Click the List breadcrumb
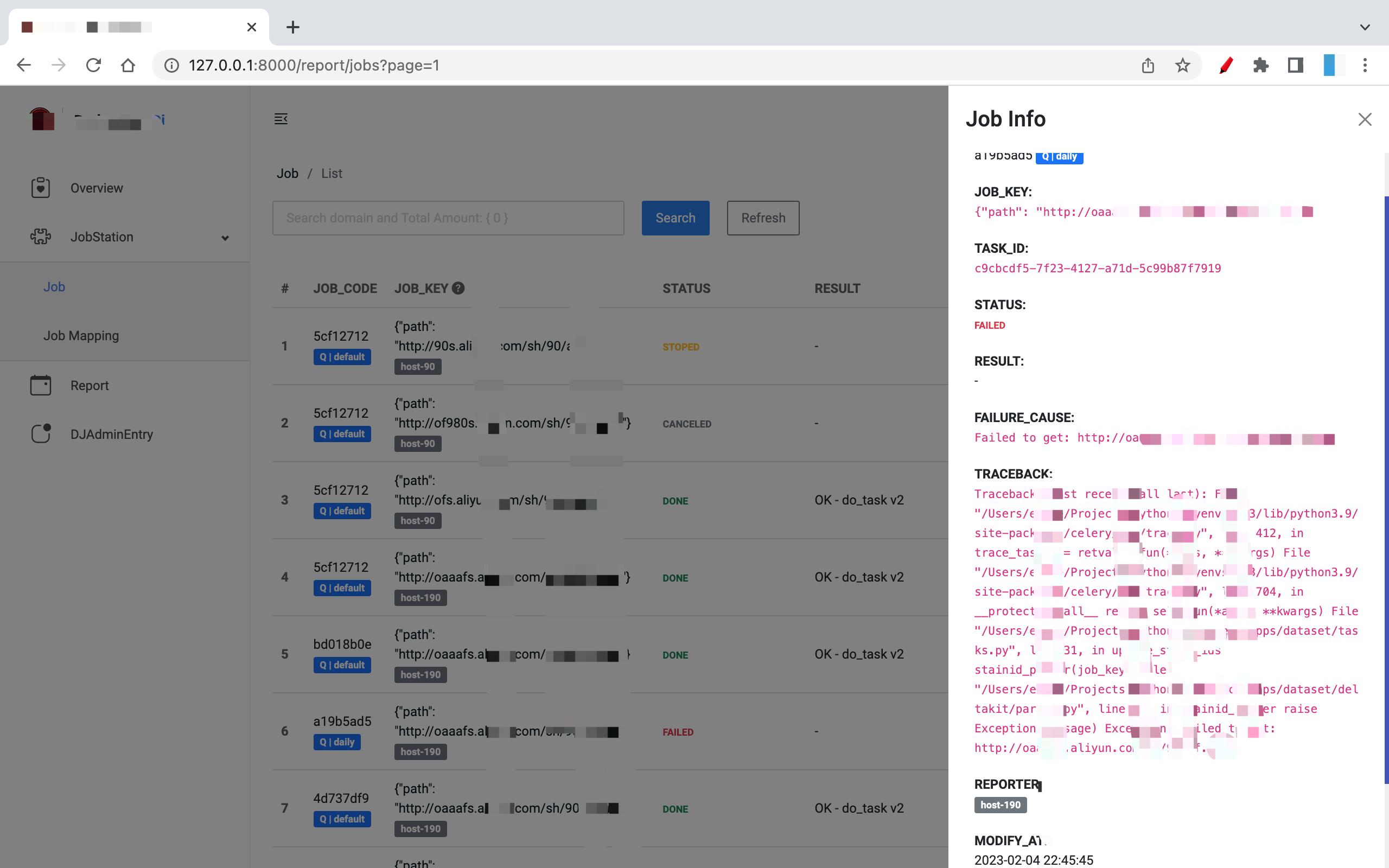The image size is (1389, 868). coord(332,174)
